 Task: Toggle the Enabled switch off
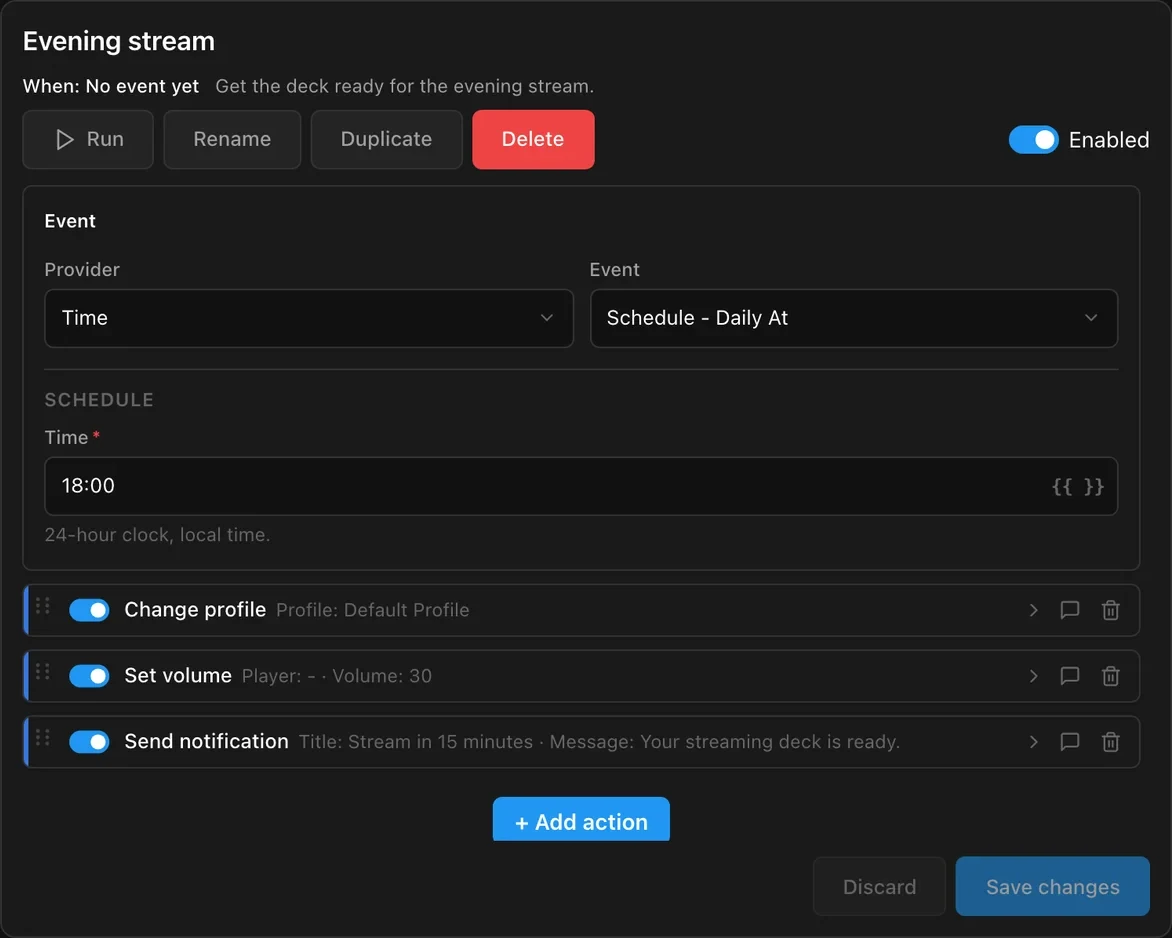click(1033, 140)
